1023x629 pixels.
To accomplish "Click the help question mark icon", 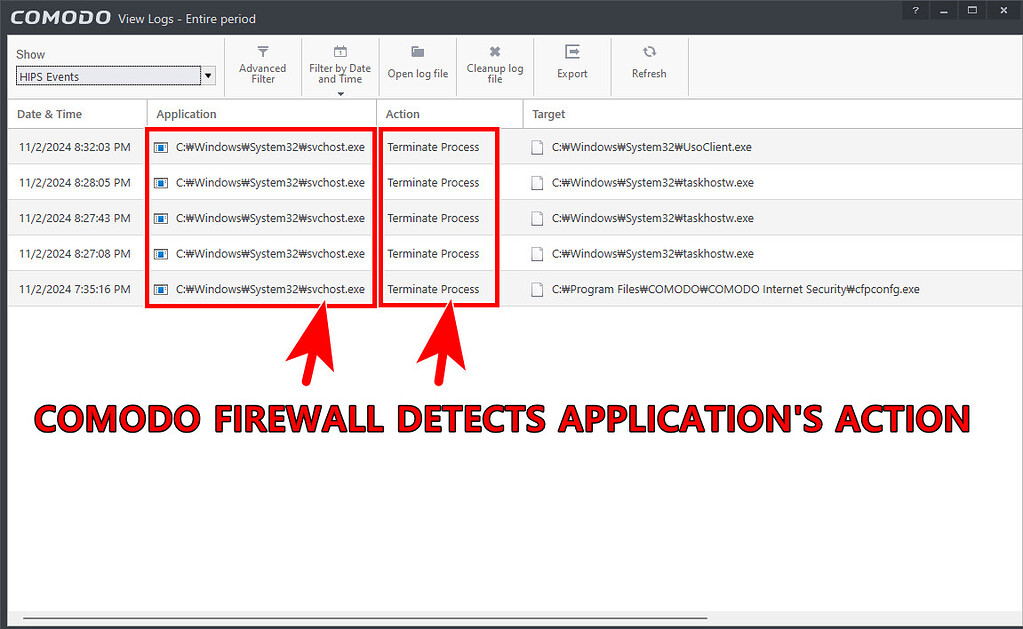I will pyautogui.click(x=915, y=10).
